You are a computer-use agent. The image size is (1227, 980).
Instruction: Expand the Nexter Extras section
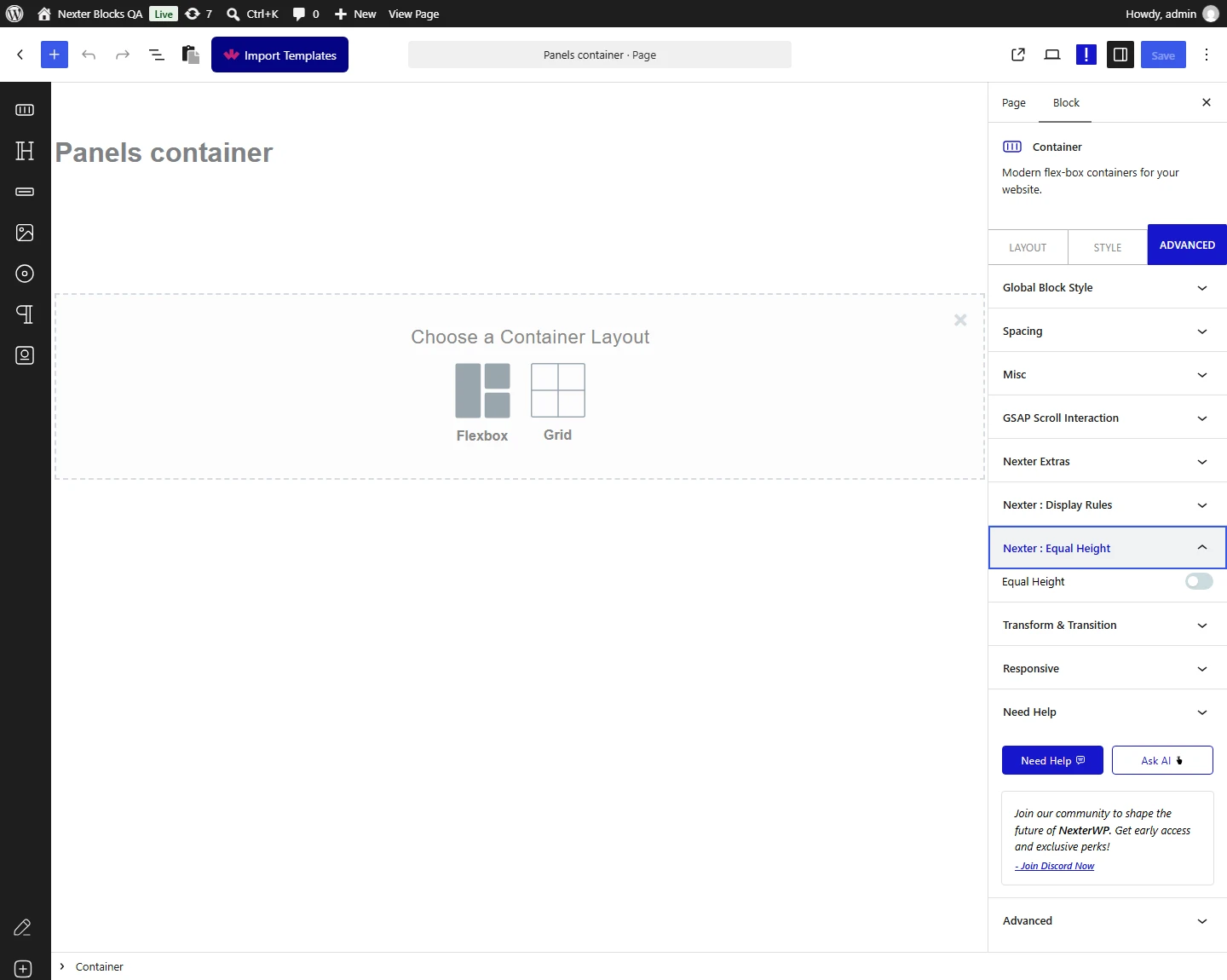coord(1108,462)
